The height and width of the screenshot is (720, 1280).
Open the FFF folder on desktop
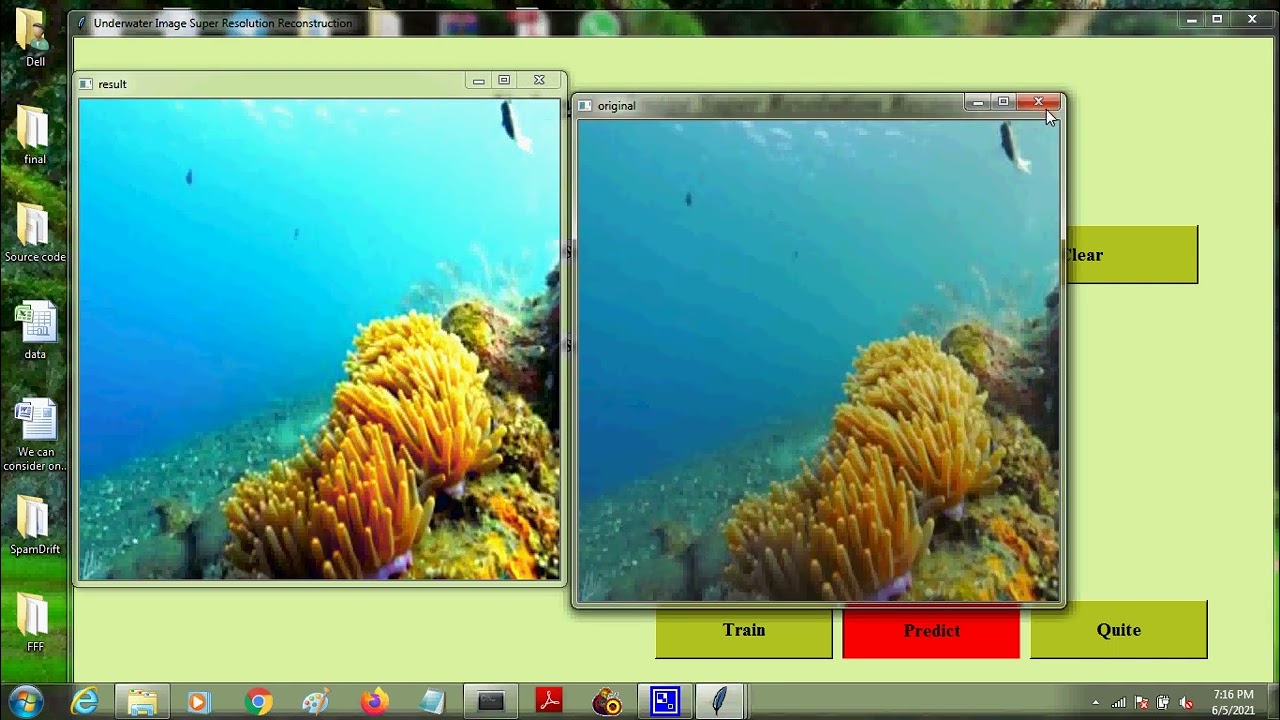point(35,624)
